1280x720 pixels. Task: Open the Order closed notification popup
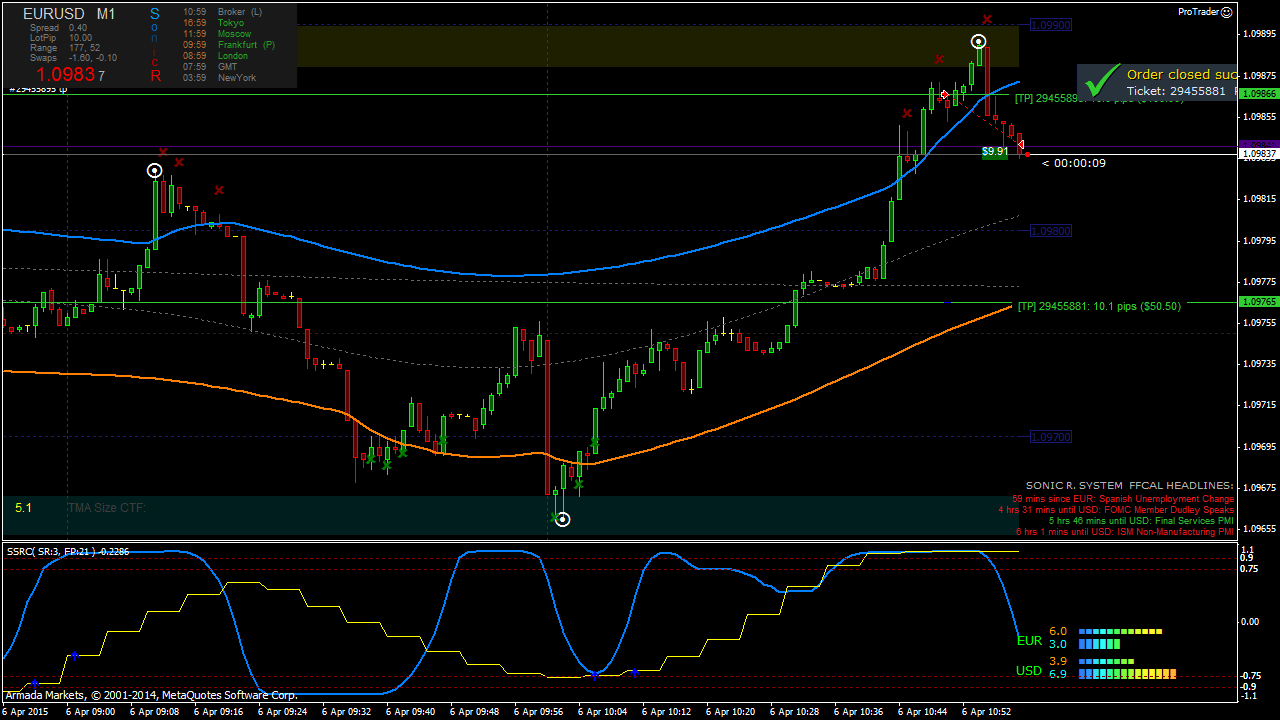[x=1158, y=82]
